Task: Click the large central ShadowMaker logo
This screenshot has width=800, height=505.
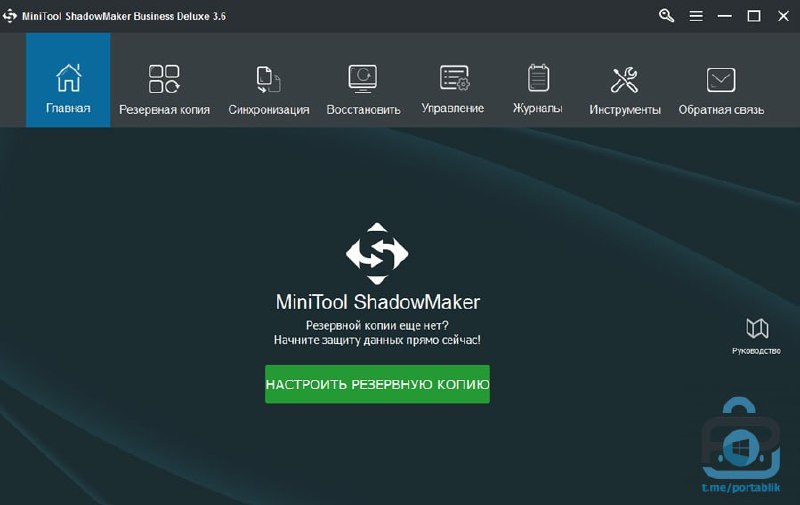Action: point(377,254)
